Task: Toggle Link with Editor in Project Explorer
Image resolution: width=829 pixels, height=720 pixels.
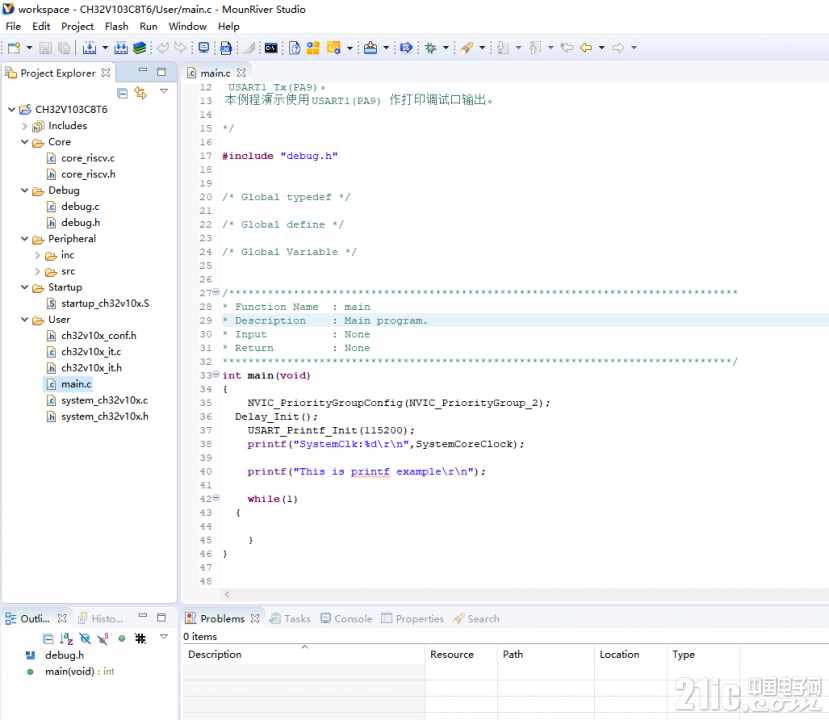Action: coord(141,93)
